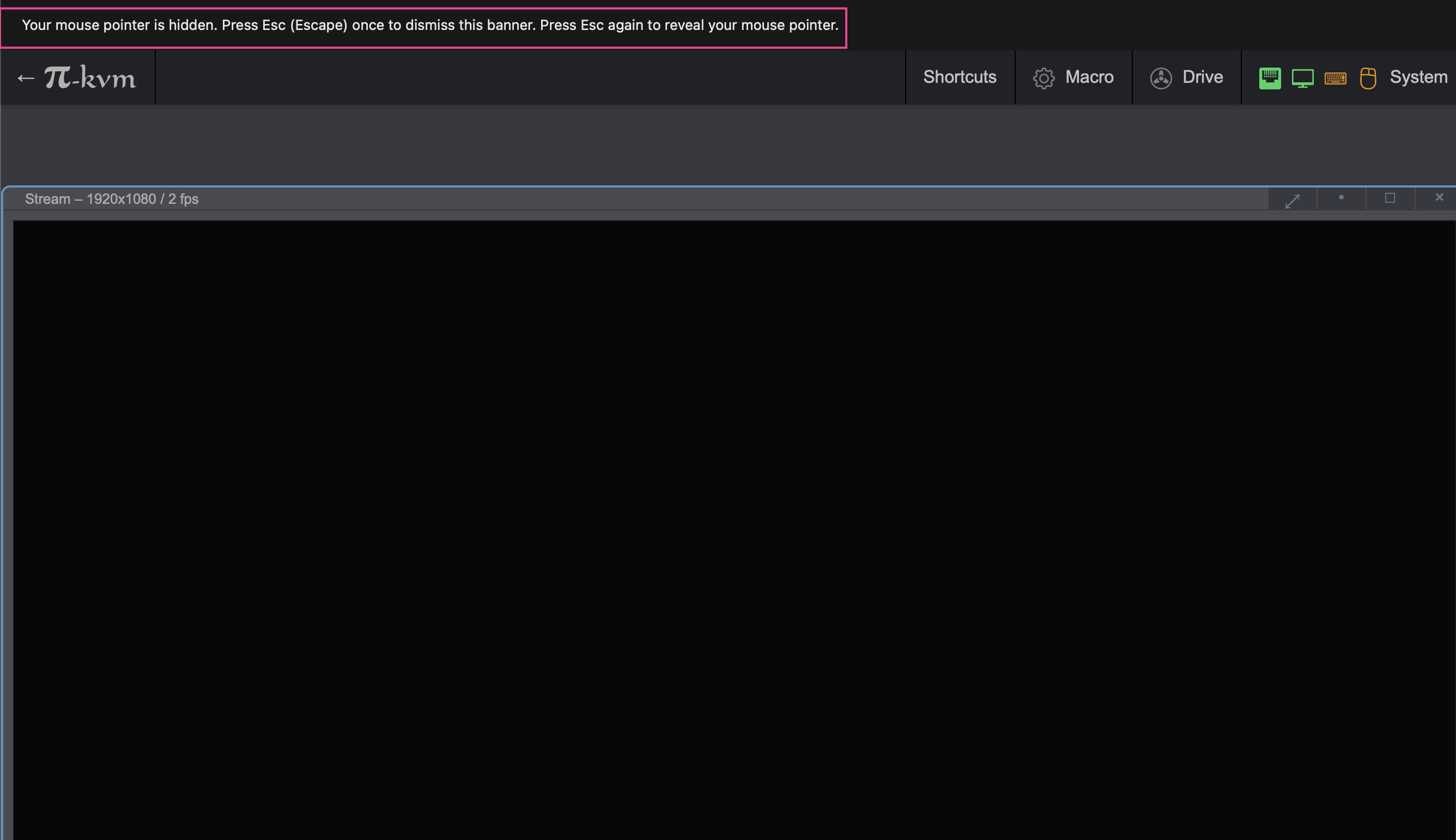Click the Macro gear icon

point(1043,78)
